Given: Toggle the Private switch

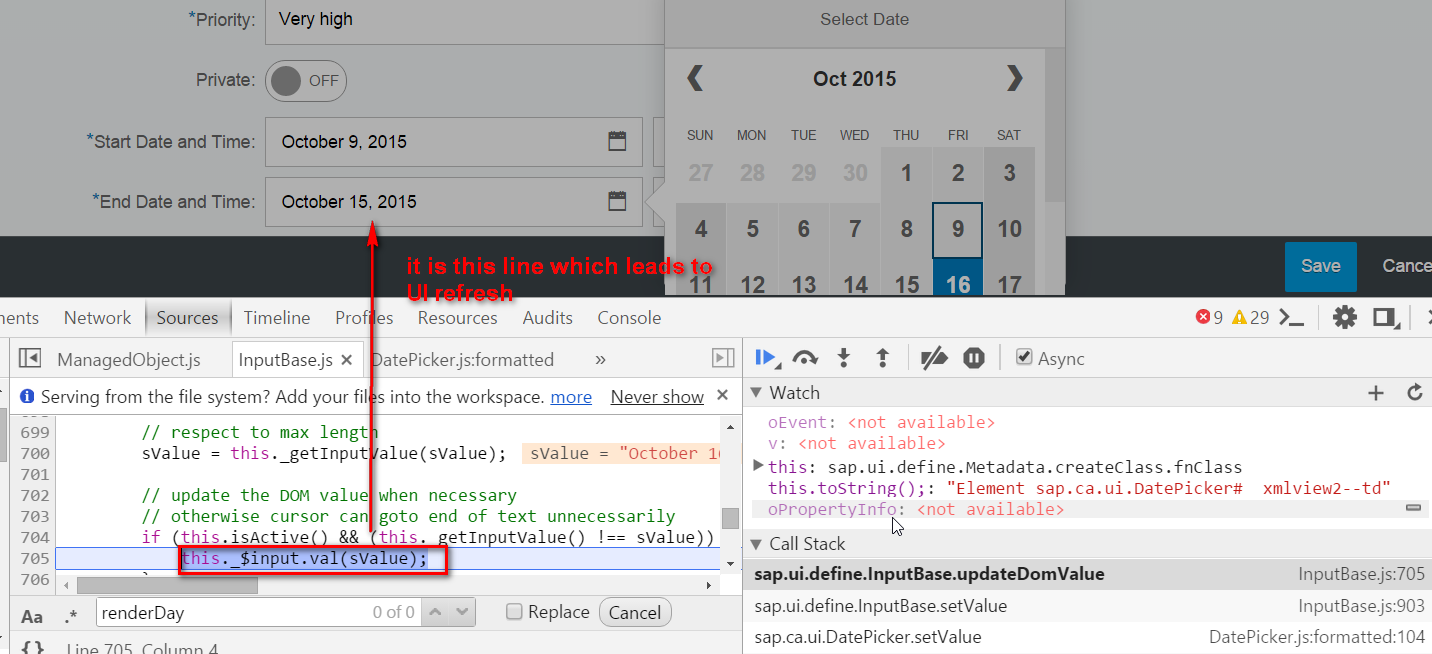Looking at the screenshot, I should (x=306, y=81).
